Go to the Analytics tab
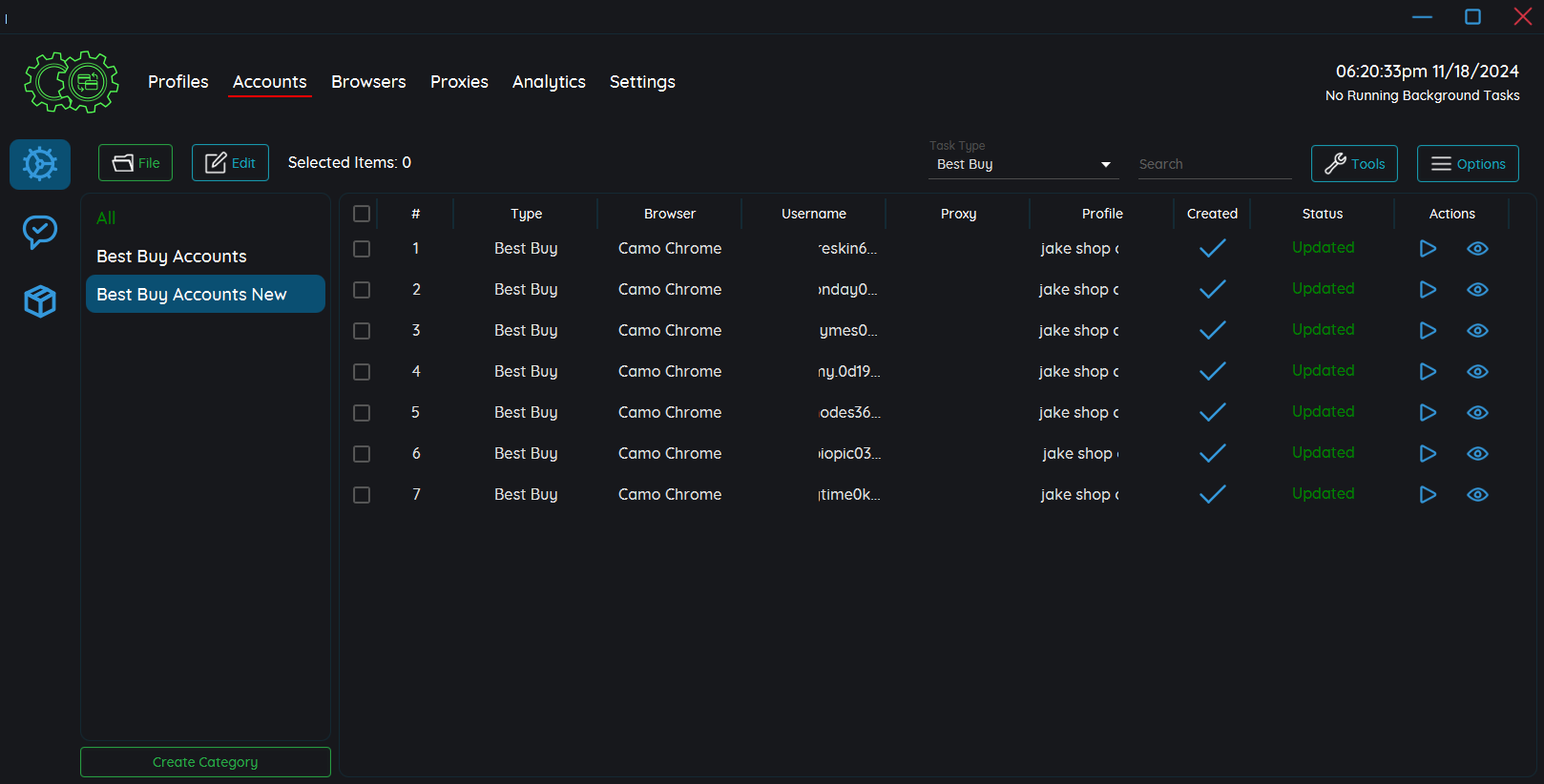This screenshot has width=1544, height=784. click(549, 82)
